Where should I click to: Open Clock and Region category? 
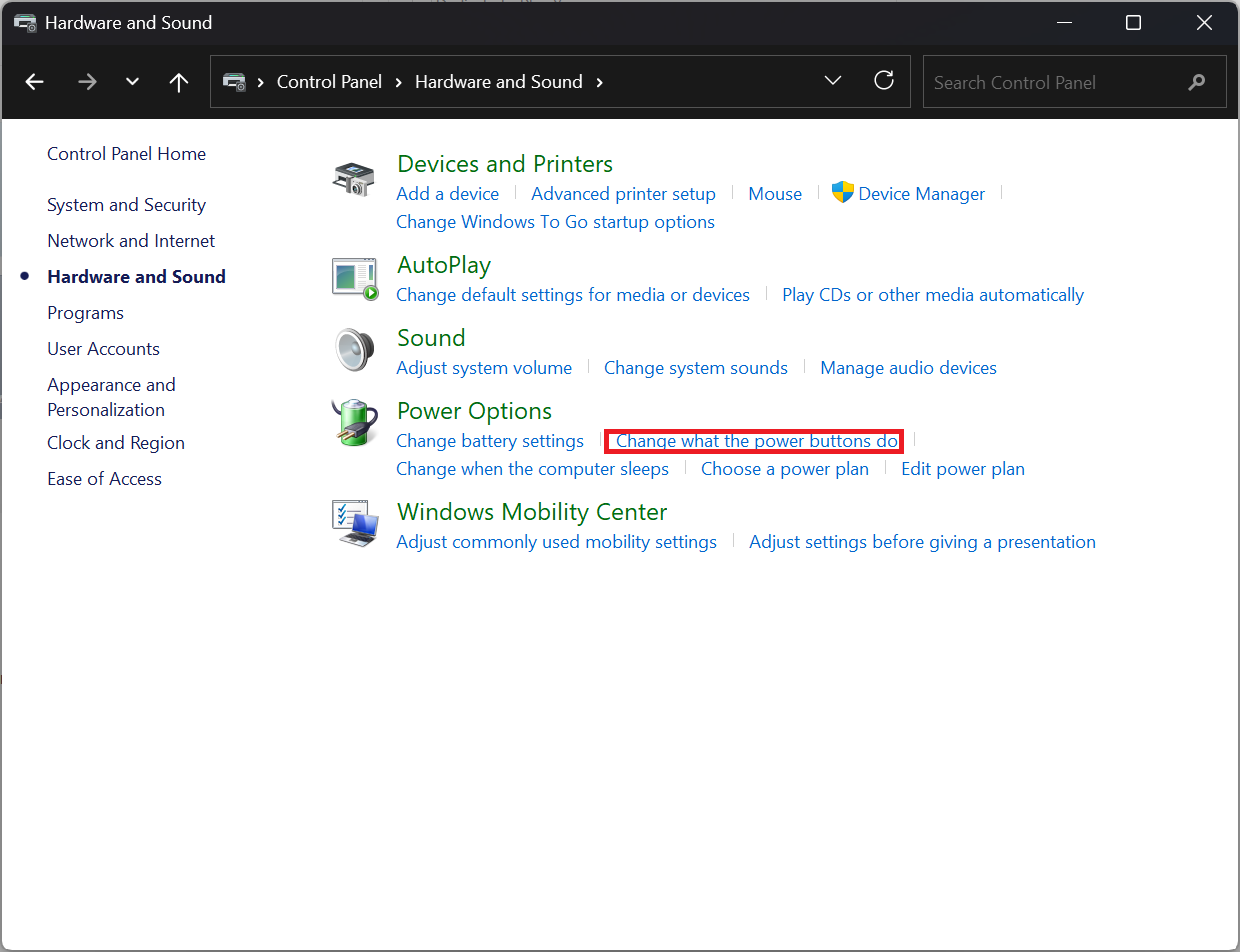coord(116,443)
